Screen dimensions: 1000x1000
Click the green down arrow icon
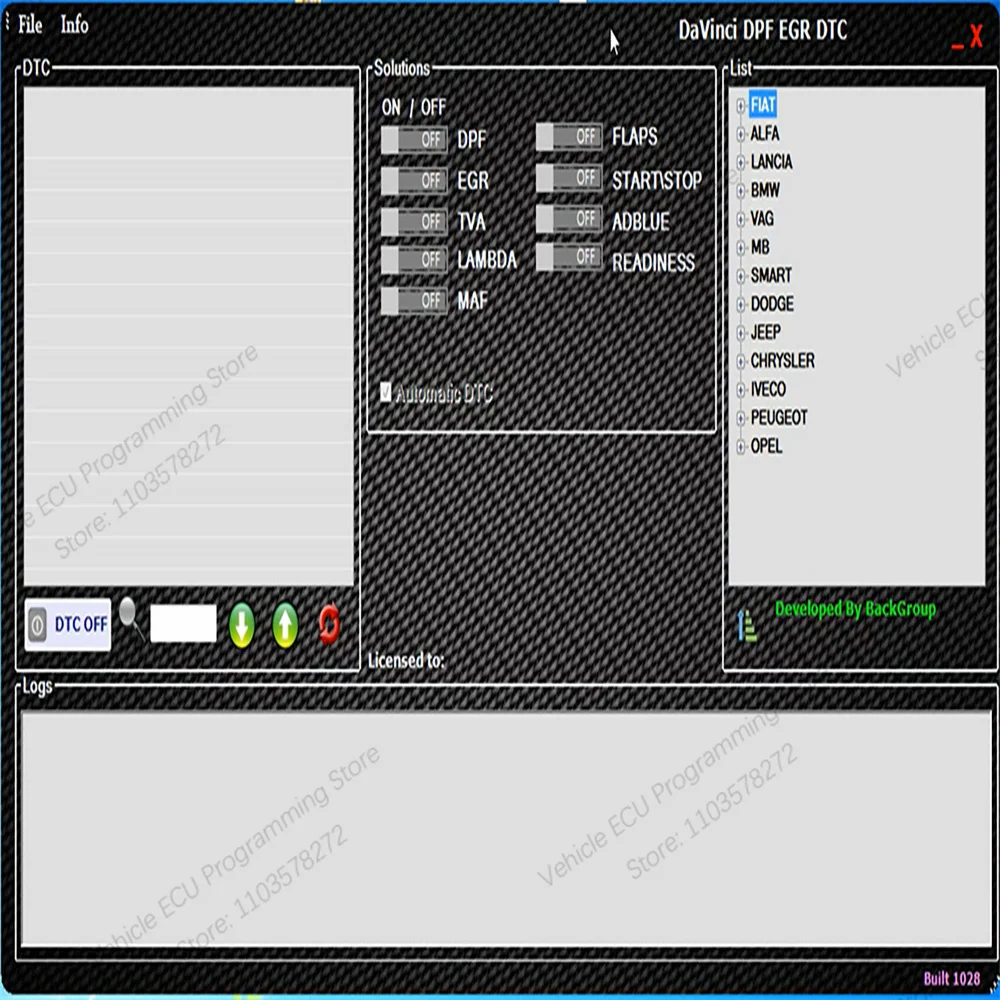click(242, 624)
